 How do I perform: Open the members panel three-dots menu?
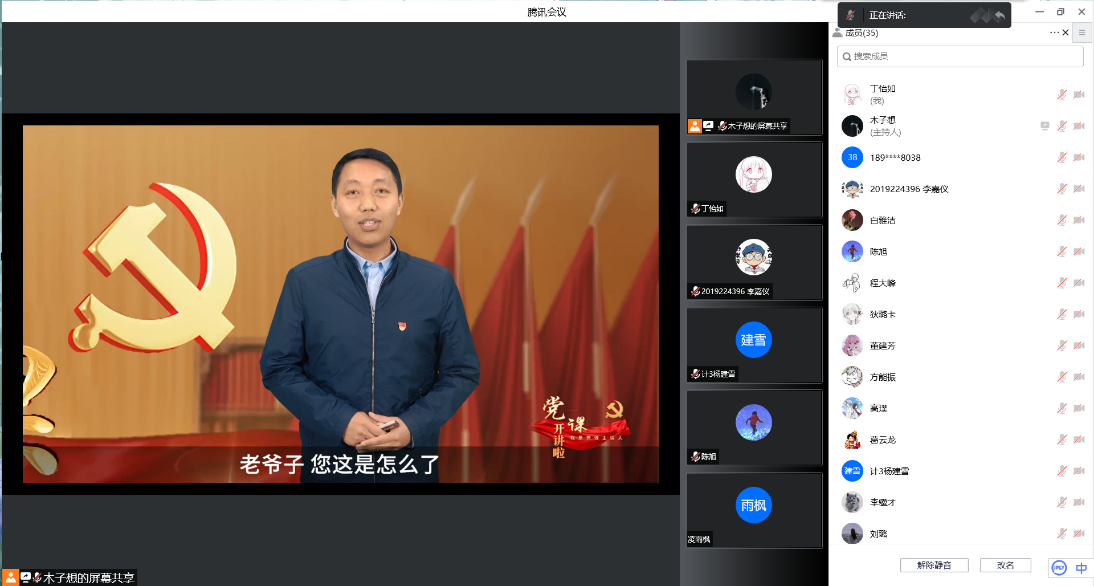click(x=1054, y=33)
